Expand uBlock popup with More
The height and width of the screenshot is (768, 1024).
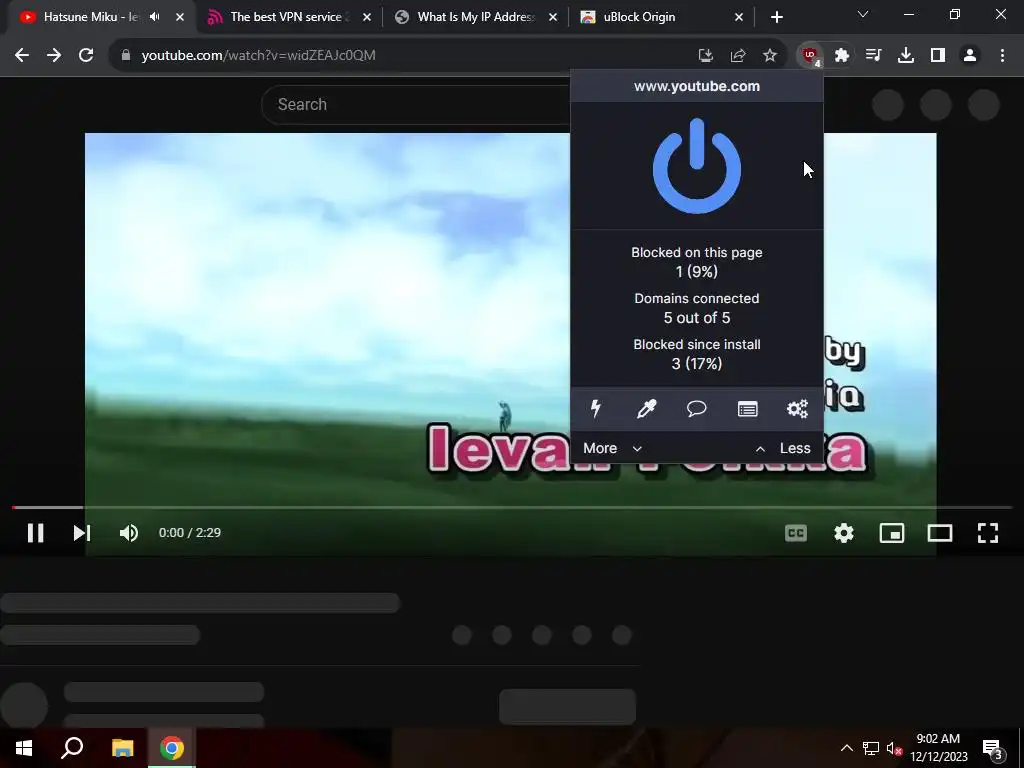(613, 448)
